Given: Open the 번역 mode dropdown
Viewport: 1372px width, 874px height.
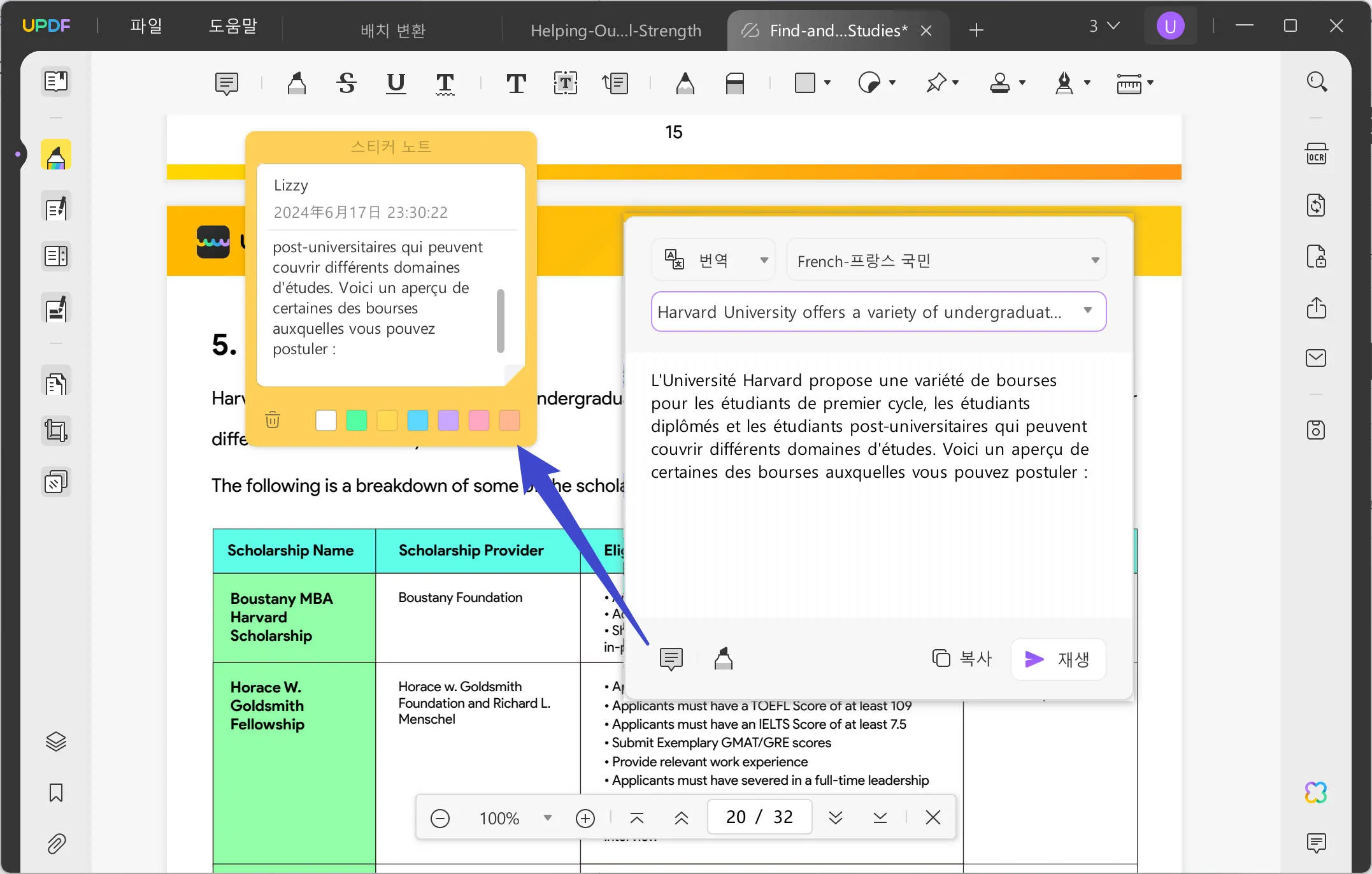Looking at the screenshot, I should [713, 260].
